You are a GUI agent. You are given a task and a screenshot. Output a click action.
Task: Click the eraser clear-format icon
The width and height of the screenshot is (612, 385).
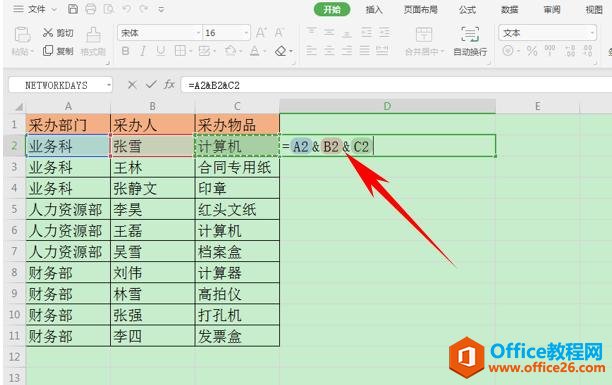[281, 51]
